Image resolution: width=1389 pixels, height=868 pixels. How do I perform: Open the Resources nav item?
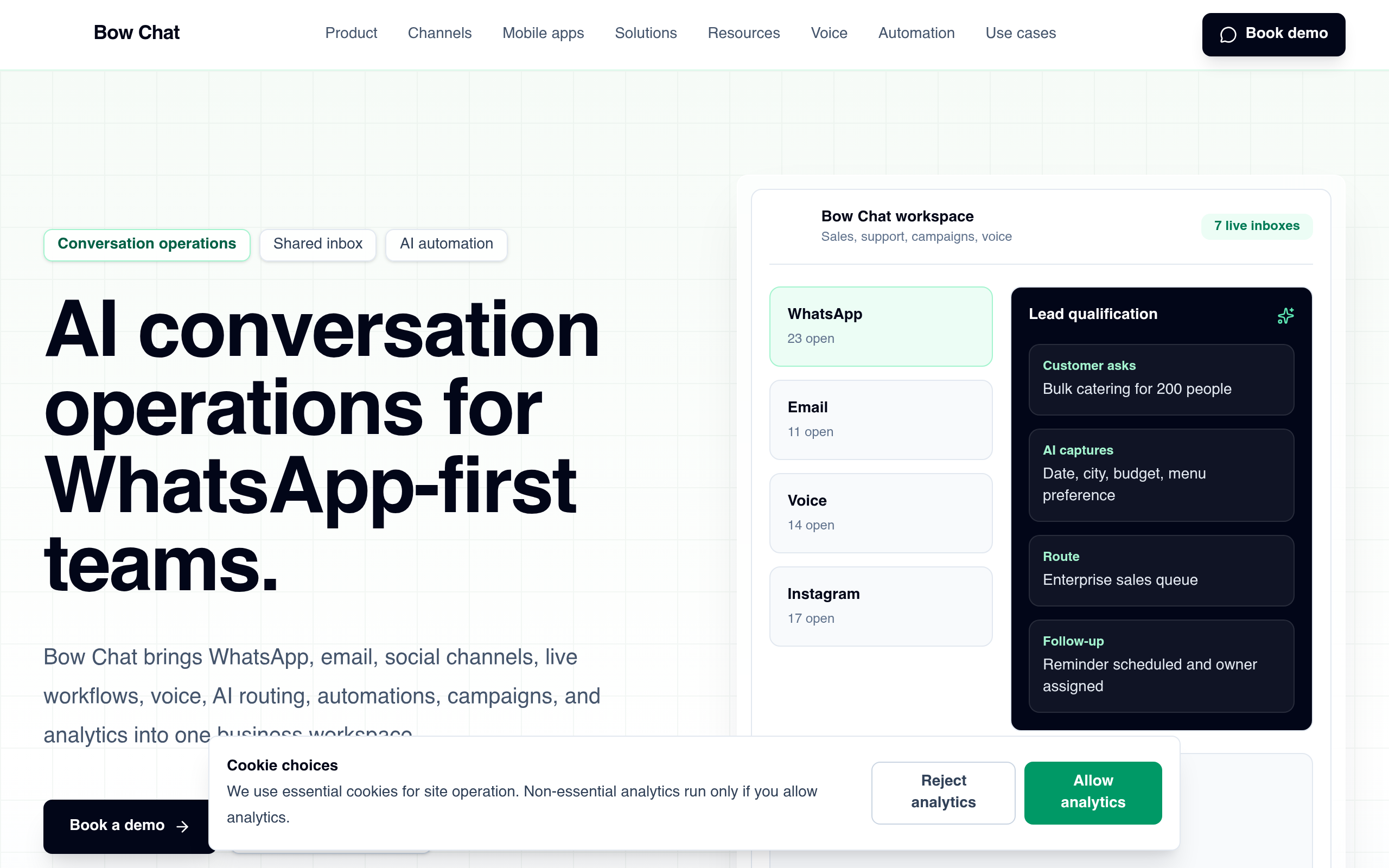click(743, 33)
